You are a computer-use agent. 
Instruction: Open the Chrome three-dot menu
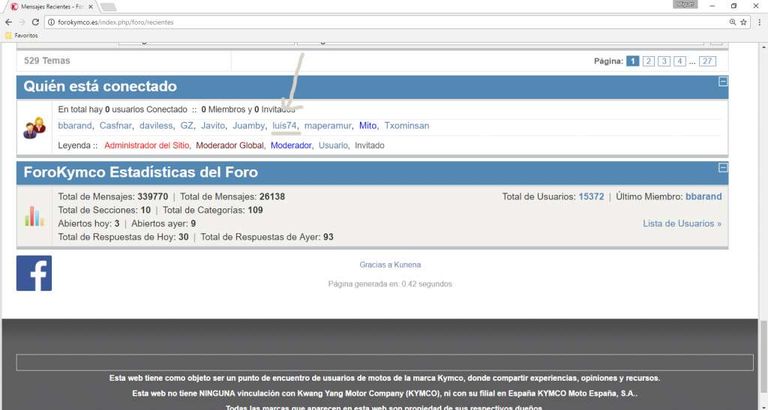click(x=759, y=22)
